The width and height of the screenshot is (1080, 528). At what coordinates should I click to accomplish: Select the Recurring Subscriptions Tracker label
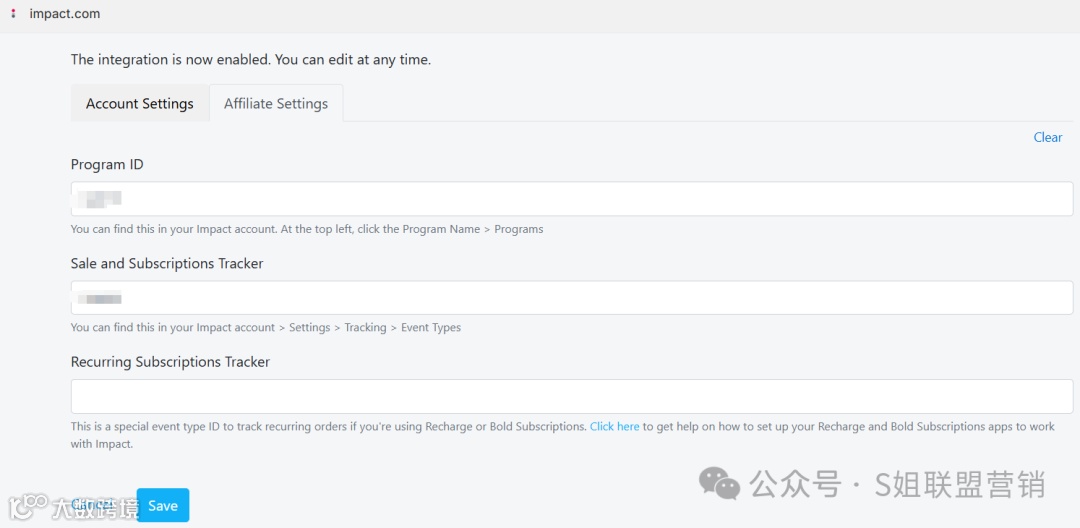[170, 361]
